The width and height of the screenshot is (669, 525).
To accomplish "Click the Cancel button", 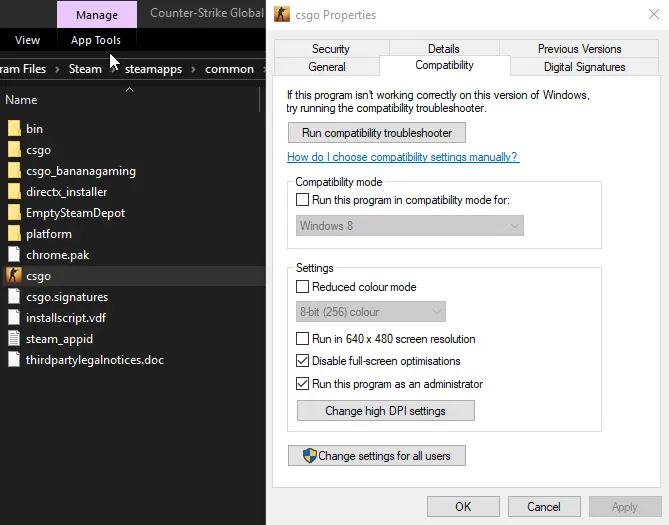I will pos(544,507).
